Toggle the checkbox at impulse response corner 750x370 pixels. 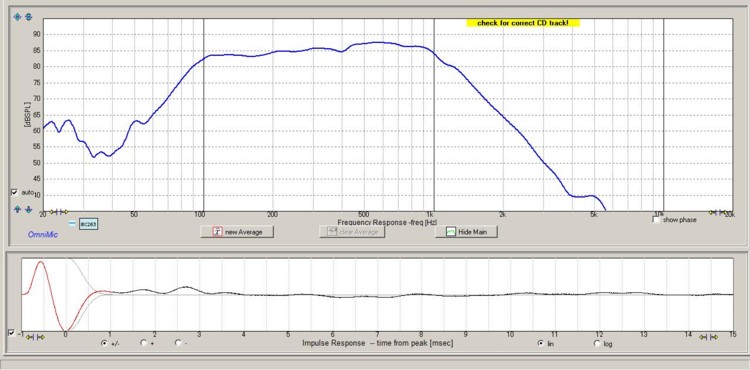pos(11,333)
